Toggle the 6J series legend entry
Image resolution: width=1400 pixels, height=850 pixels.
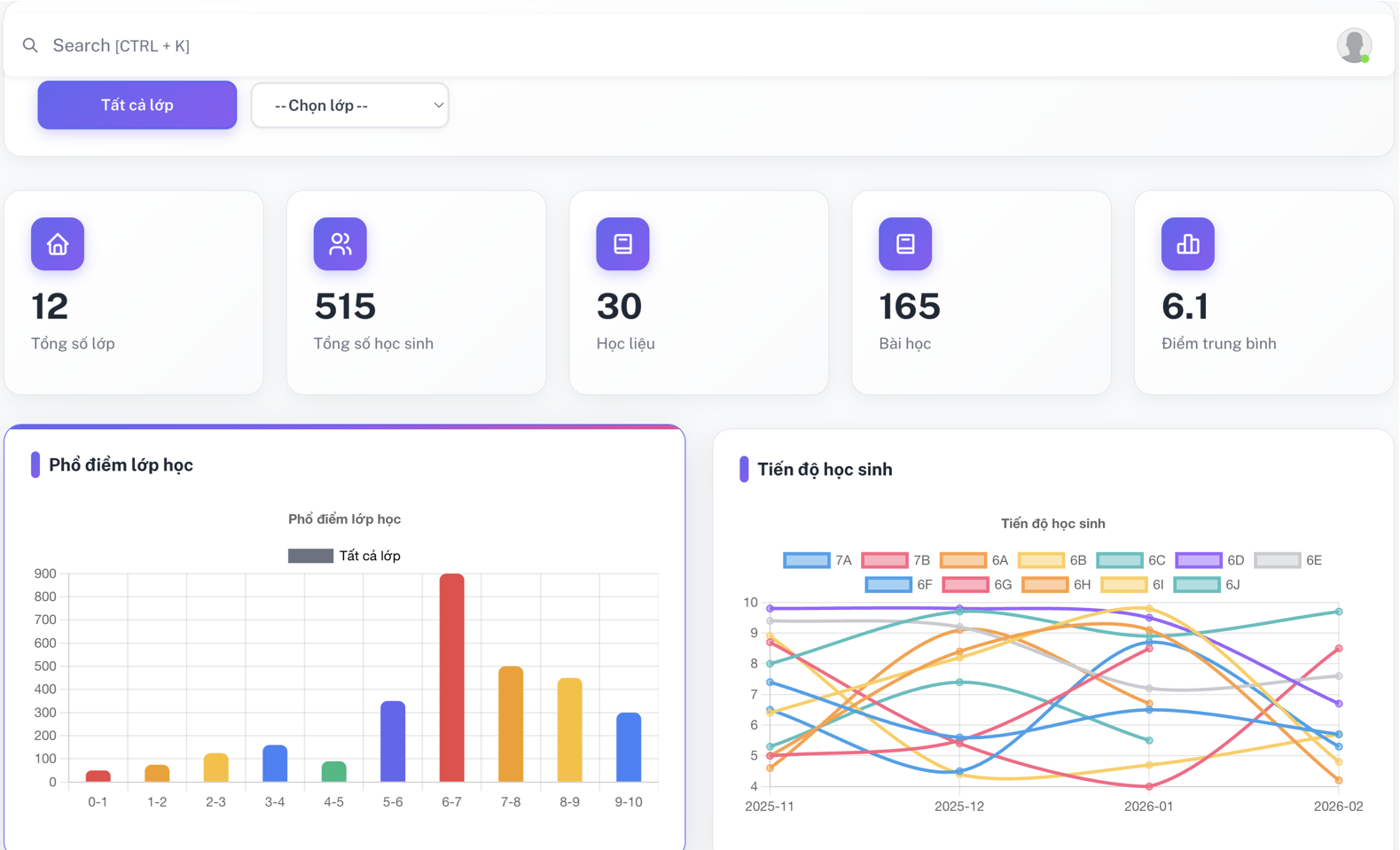coord(1207,585)
